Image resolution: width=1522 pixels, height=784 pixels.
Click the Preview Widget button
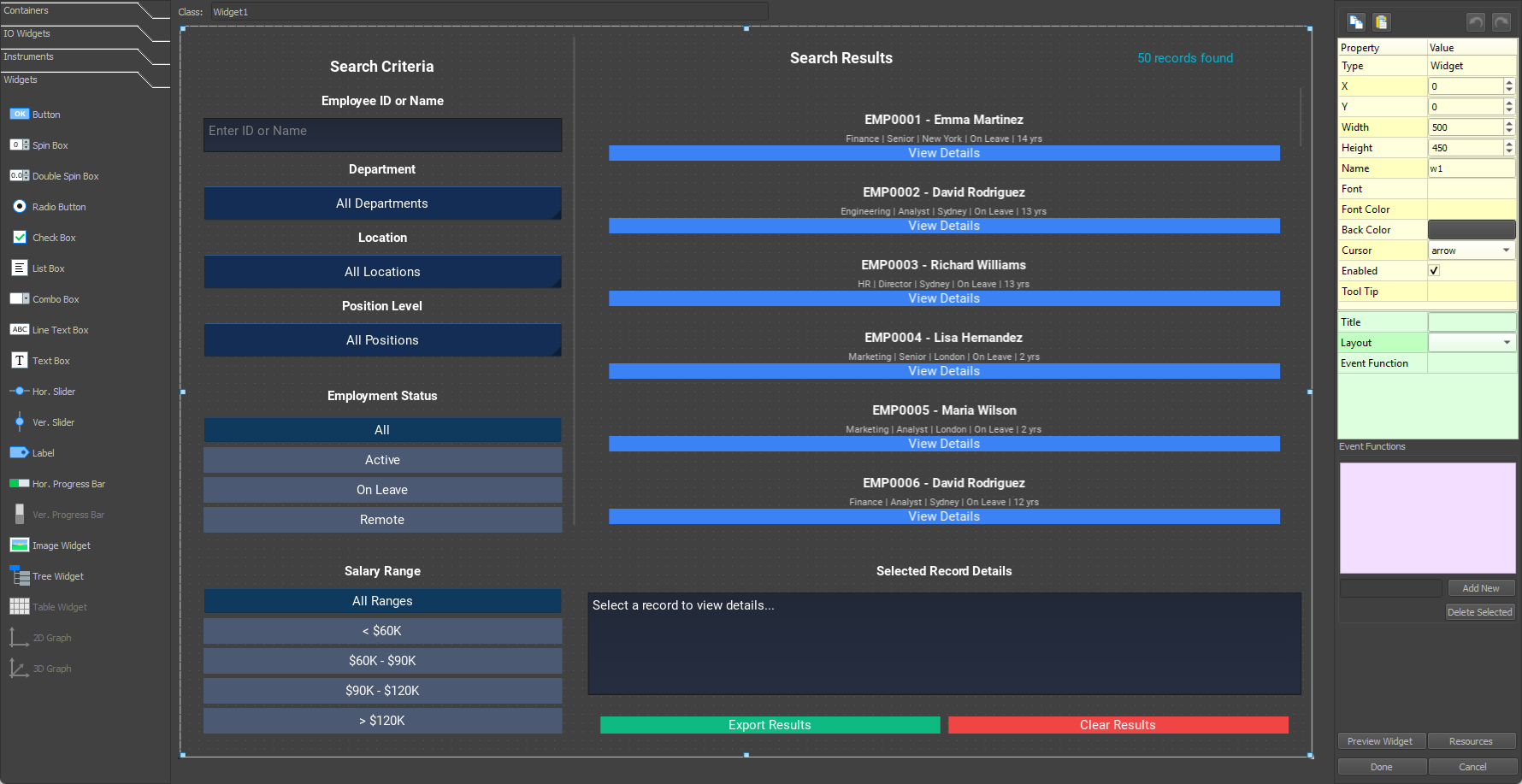1380,741
